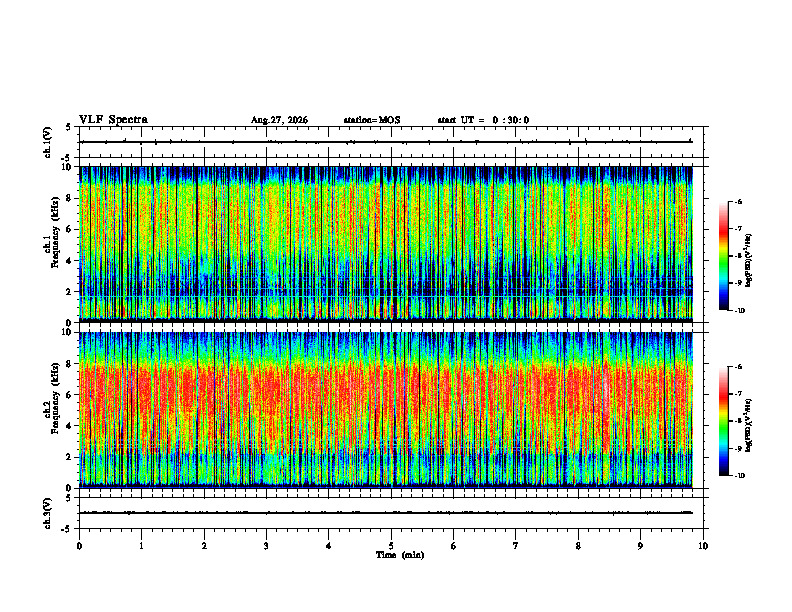Click the ch.3(V) waveform panel trace
The image size is (792, 612).
pos(386,513)
